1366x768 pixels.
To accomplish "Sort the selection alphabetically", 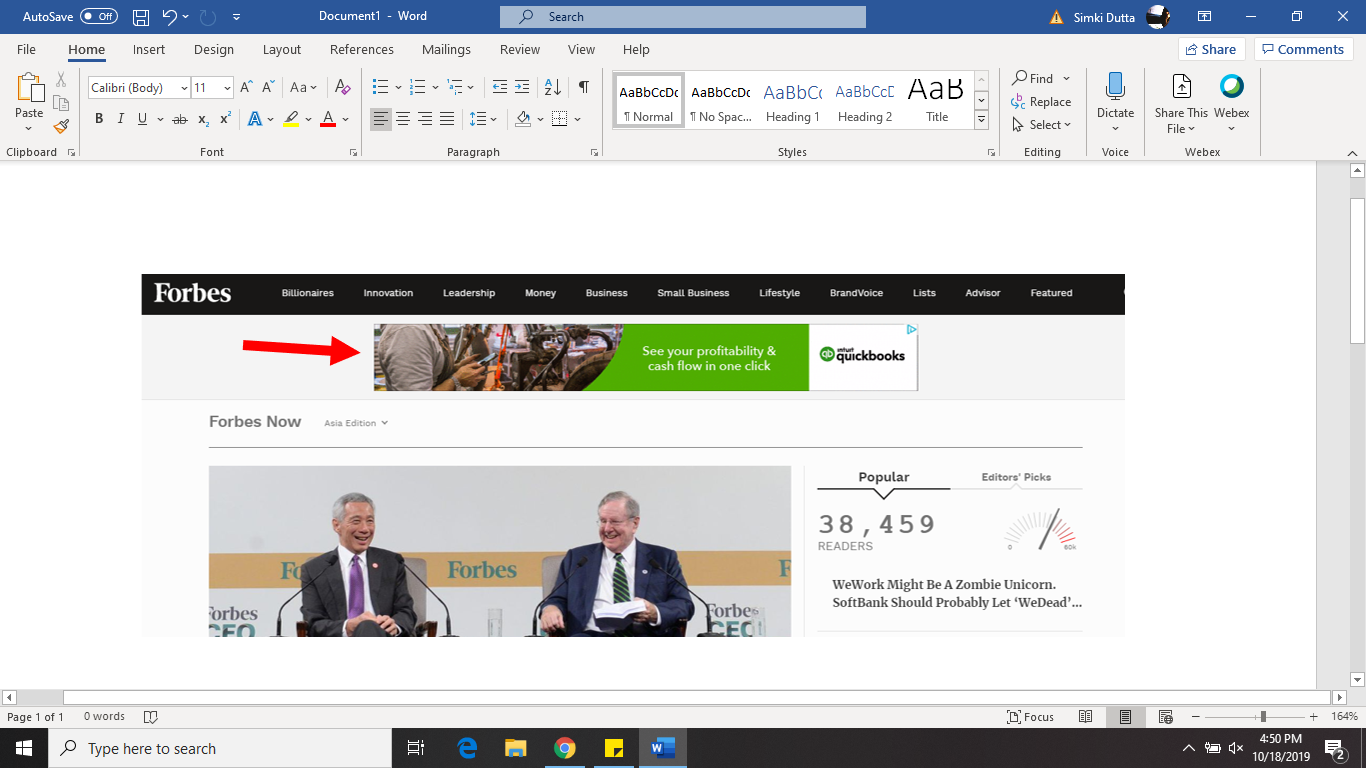I will [x=552, y=88].
